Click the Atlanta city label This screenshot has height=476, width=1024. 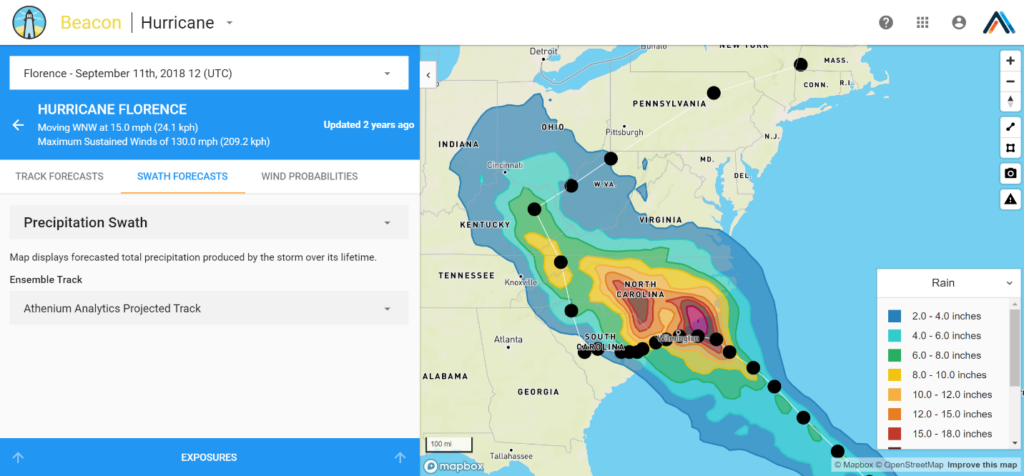508,340
